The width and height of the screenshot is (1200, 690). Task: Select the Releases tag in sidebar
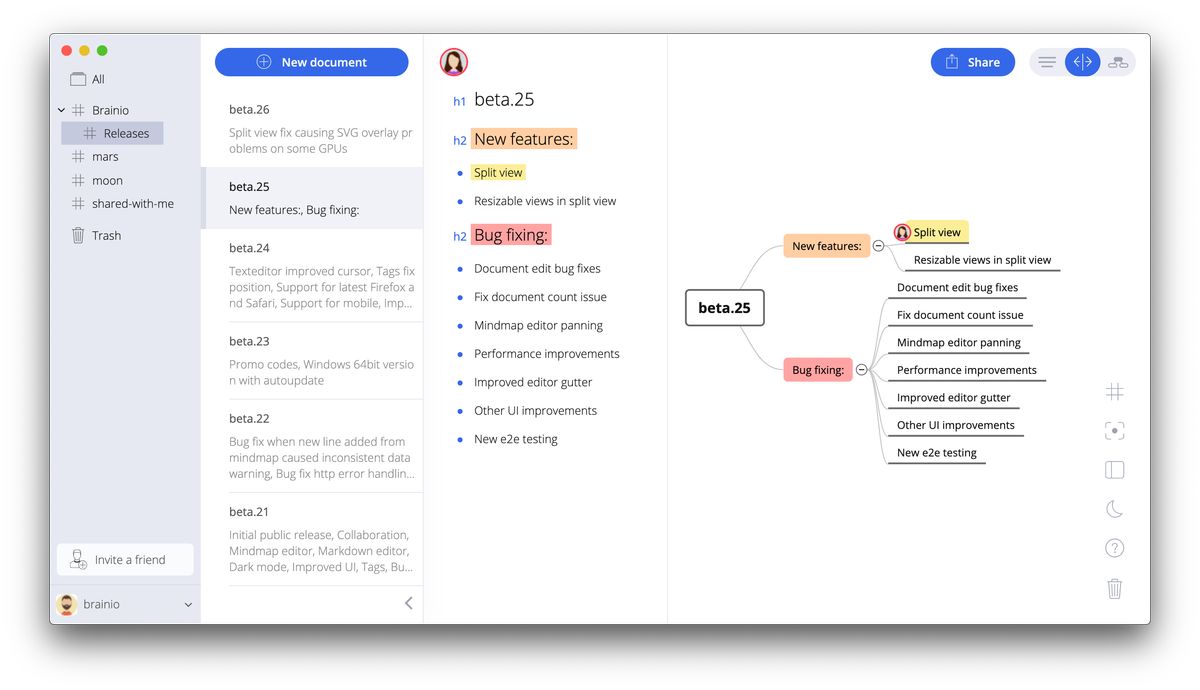point(125,133)
